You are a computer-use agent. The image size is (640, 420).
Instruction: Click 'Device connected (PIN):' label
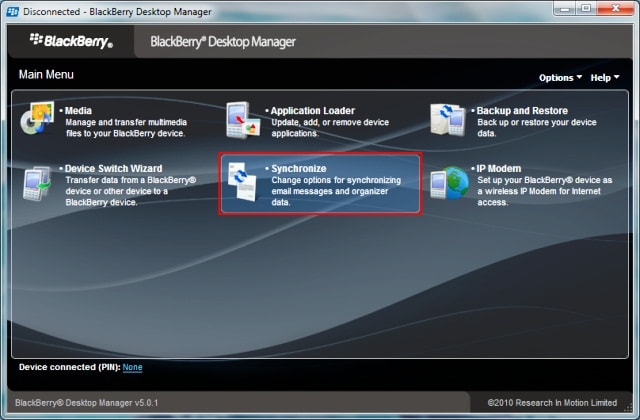click(x=70, y=367)
